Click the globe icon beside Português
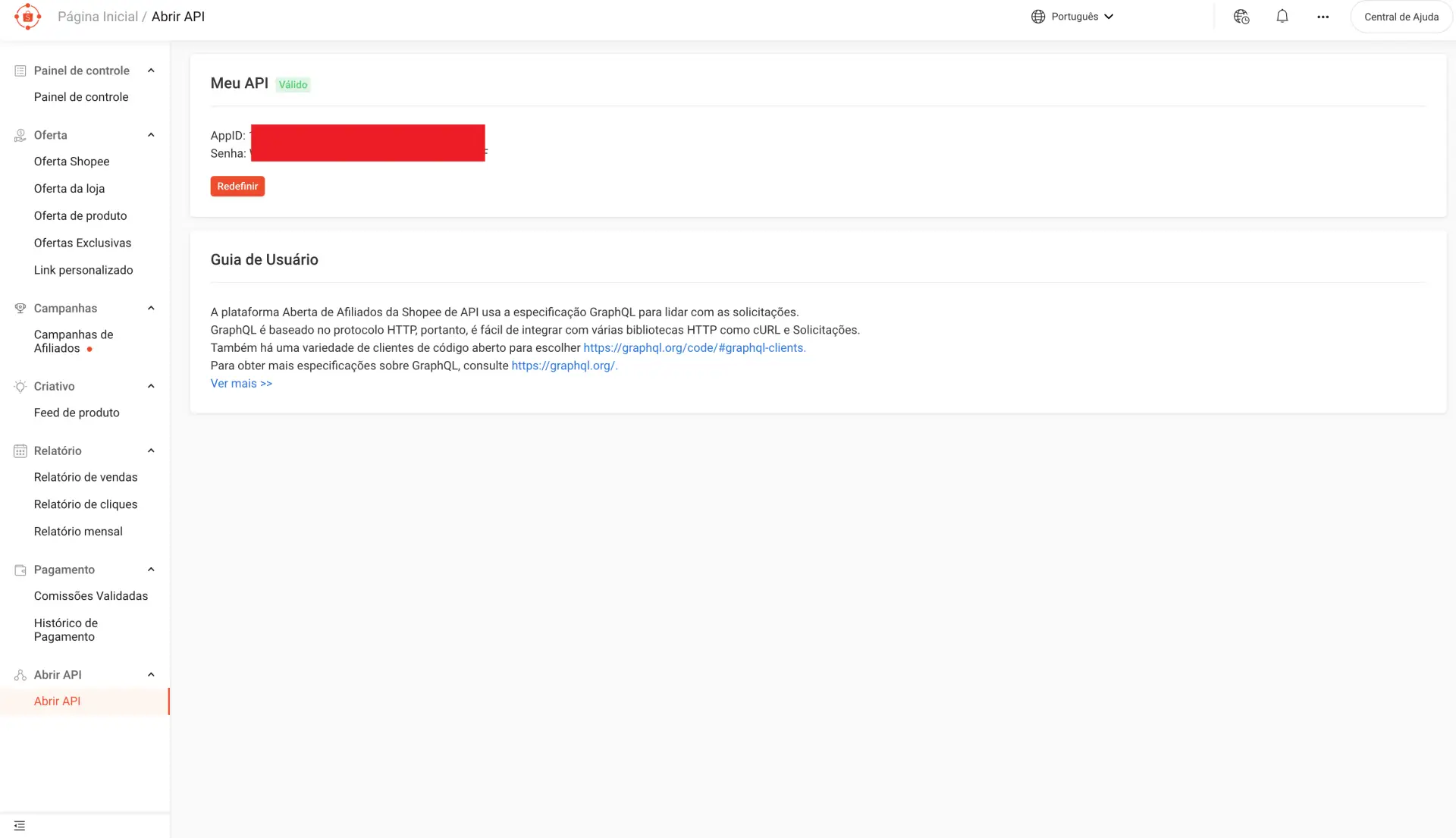Screen dimensions: 1456x838 (1038, 17)
